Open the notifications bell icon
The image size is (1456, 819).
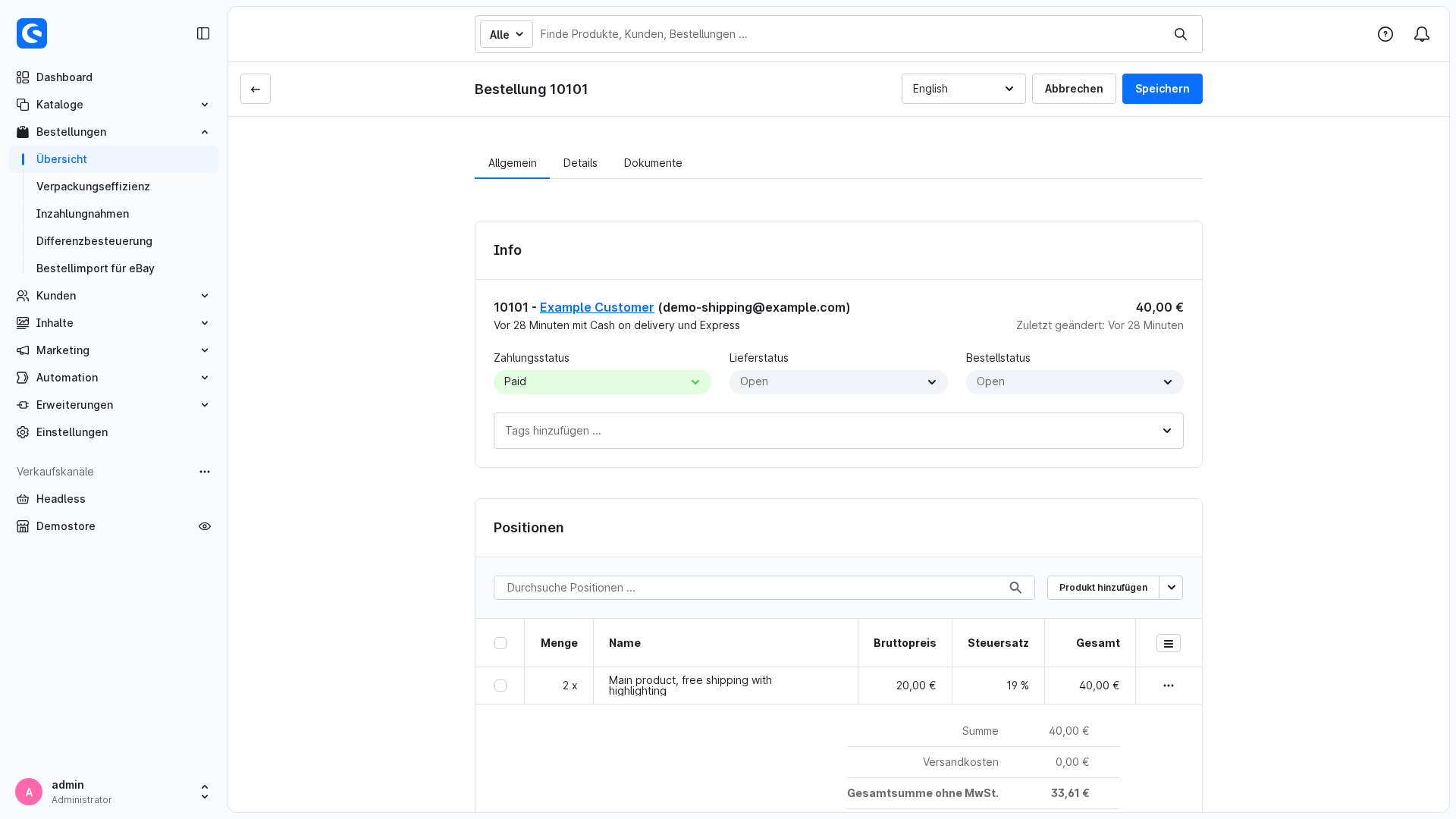click(1422, 34)
